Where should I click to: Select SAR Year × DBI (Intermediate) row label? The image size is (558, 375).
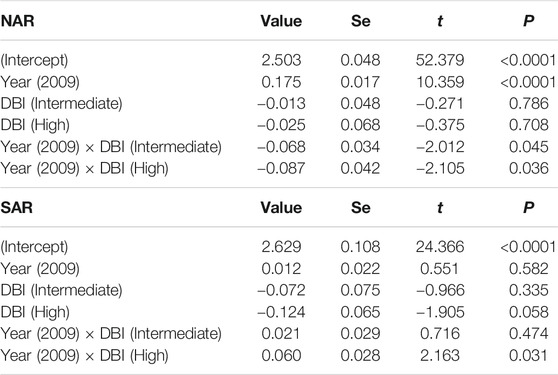[x=111, y=334]
